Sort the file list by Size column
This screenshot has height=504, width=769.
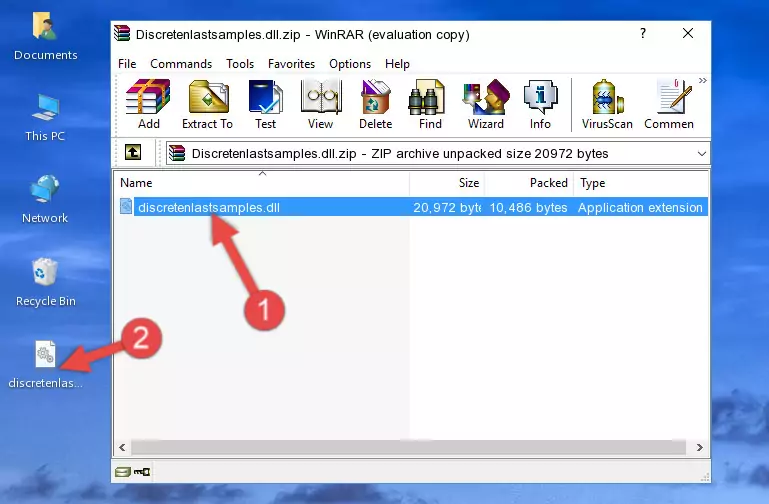[447, 183]
